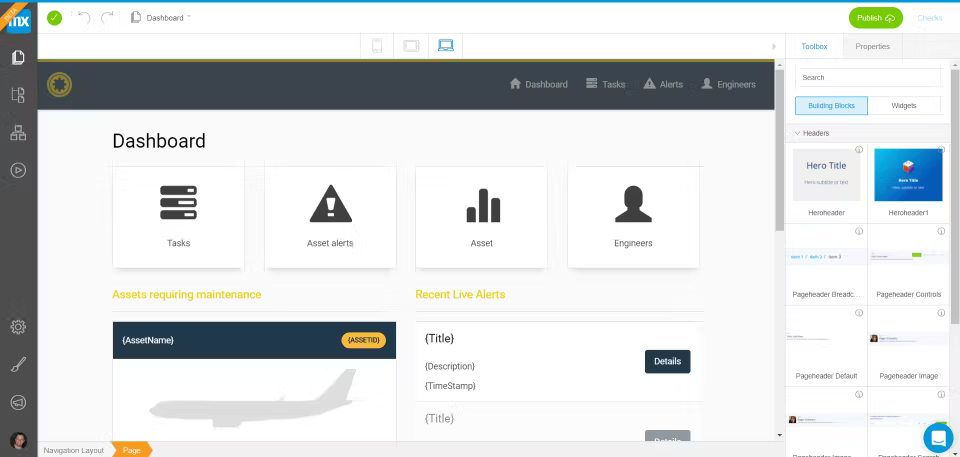Select the Dashboard page title
The width and height of the screenshot is (960, 457).
[159, 141]
